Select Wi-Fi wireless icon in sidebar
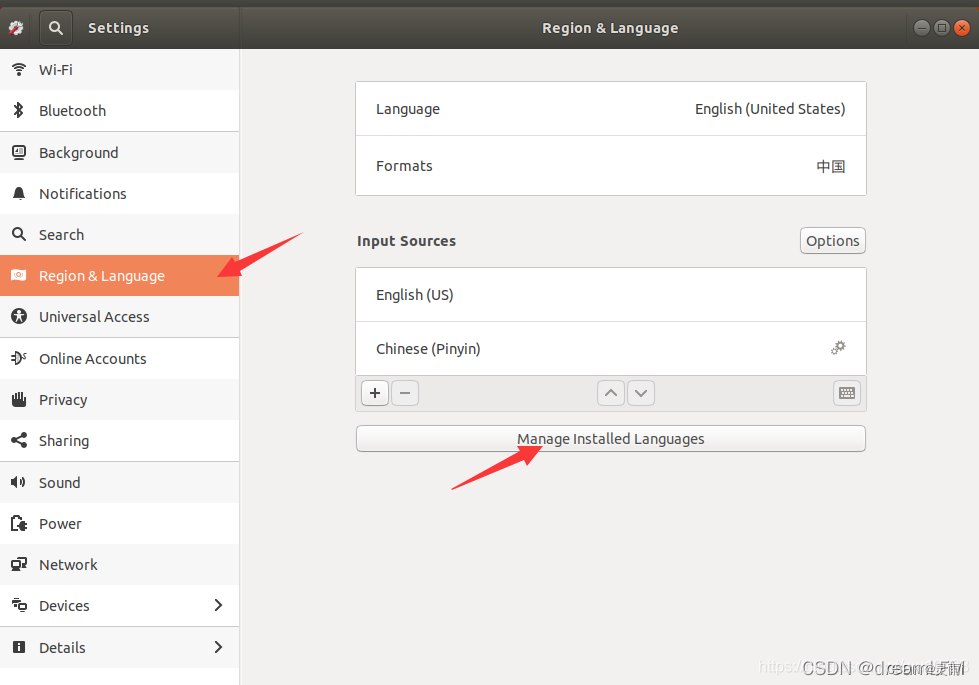 [x=19, y=69]
